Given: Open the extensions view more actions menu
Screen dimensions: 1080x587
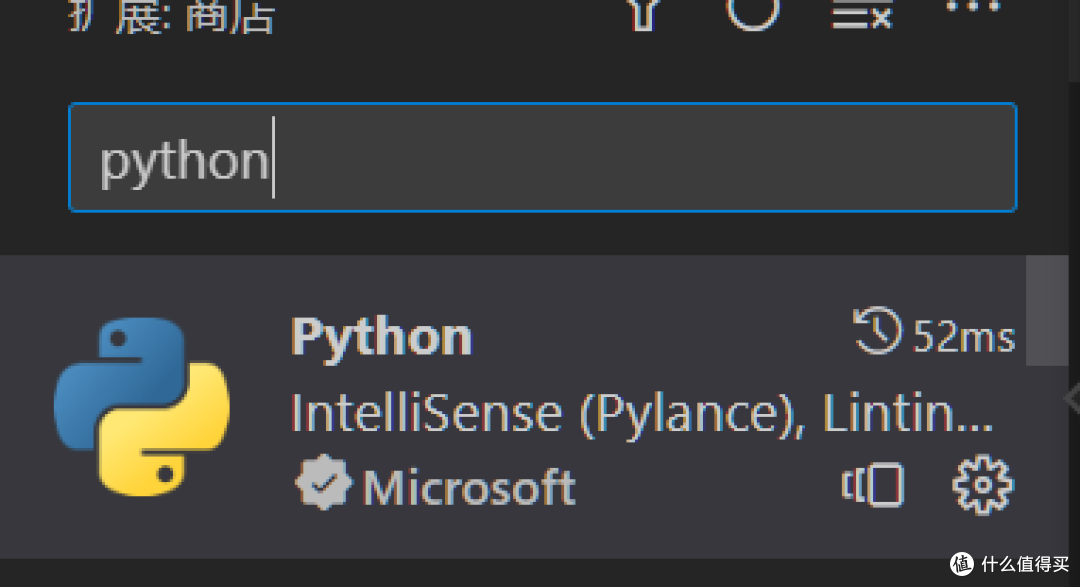Looking at the screenshot, I should pos(973,7).
